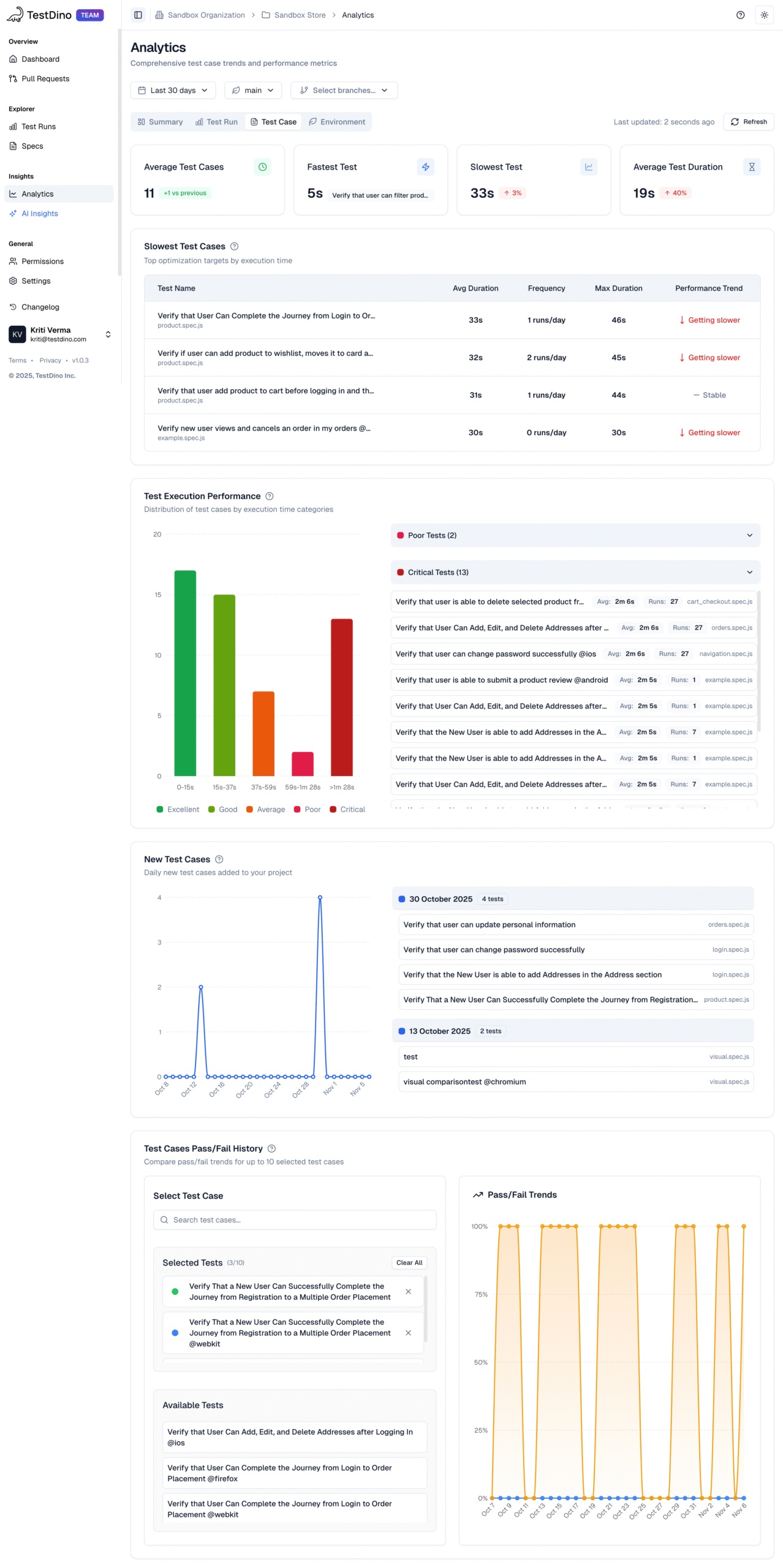
Task: Switch theme with the sun icon
Action: click(763, 15)
